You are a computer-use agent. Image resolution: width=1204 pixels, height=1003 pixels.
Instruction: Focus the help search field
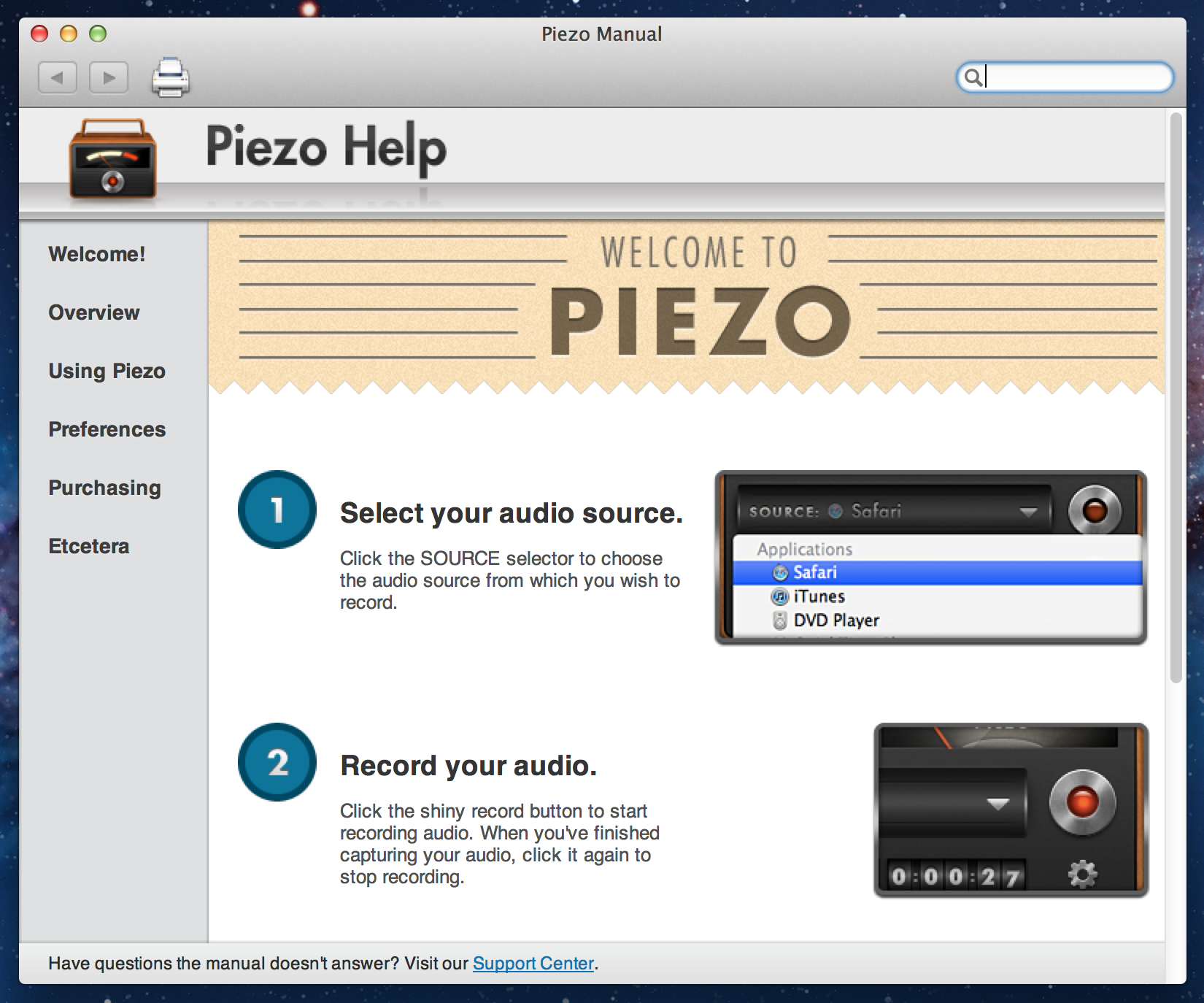[1065, 77]
